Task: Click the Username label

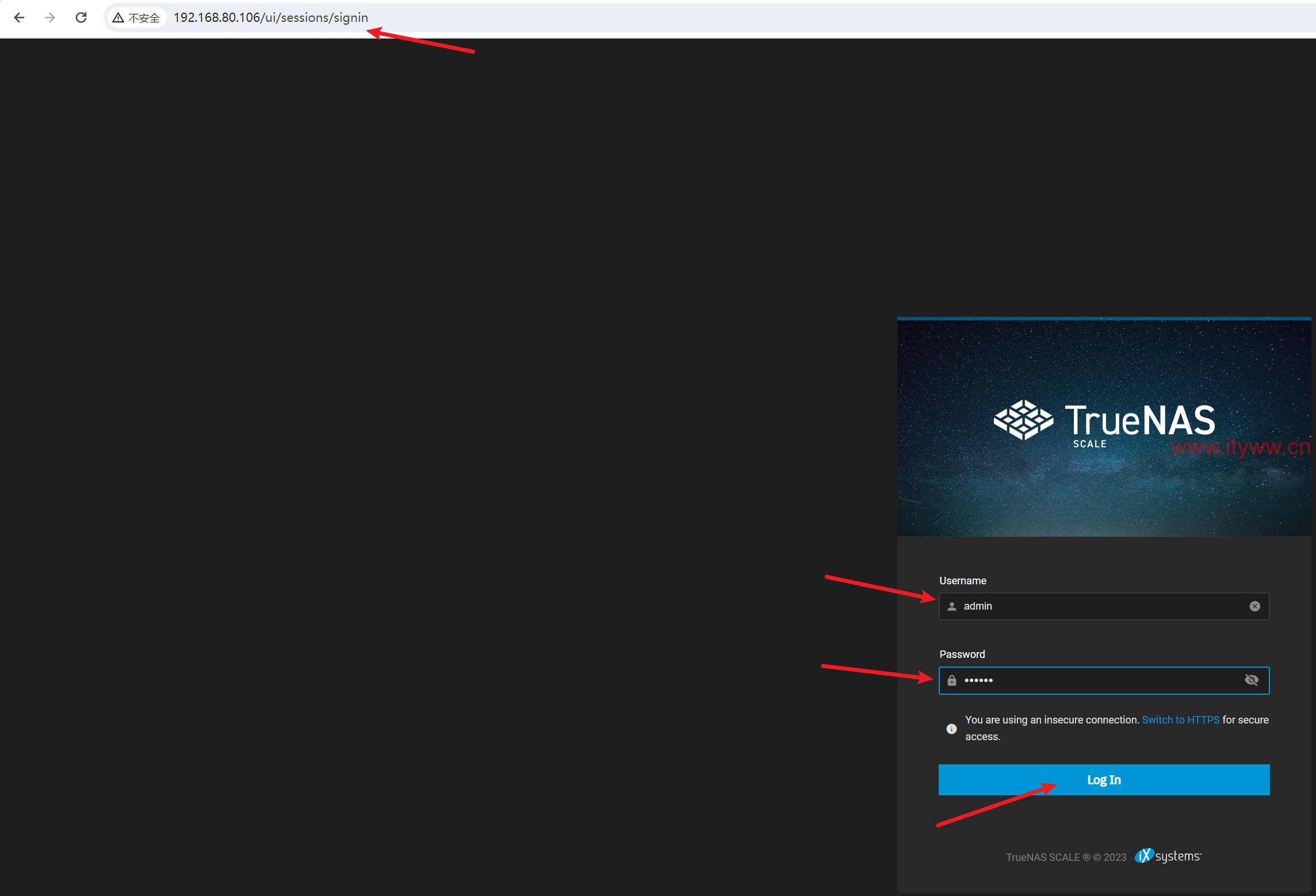Action: tap(963, 581)
